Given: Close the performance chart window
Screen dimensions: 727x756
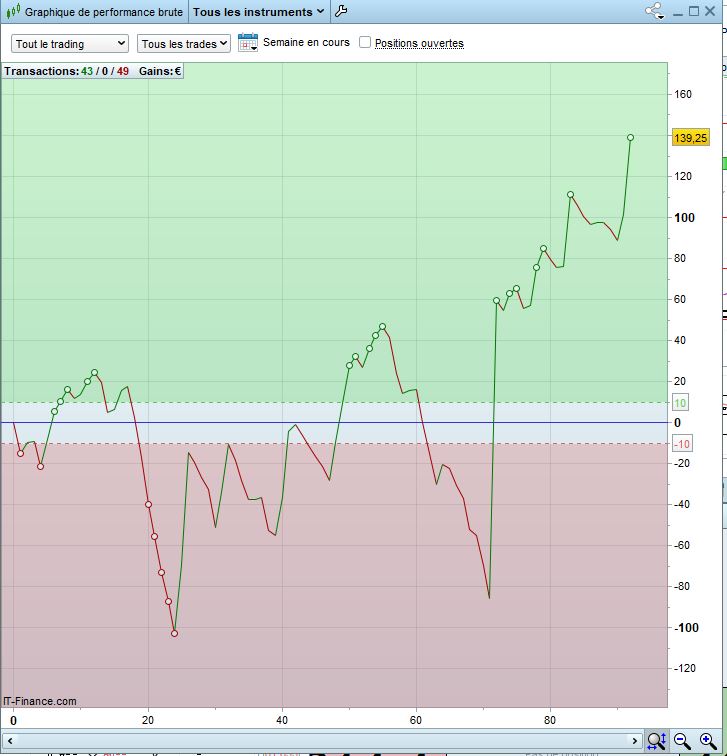Looking at the screenshot, I should point(710,11).
